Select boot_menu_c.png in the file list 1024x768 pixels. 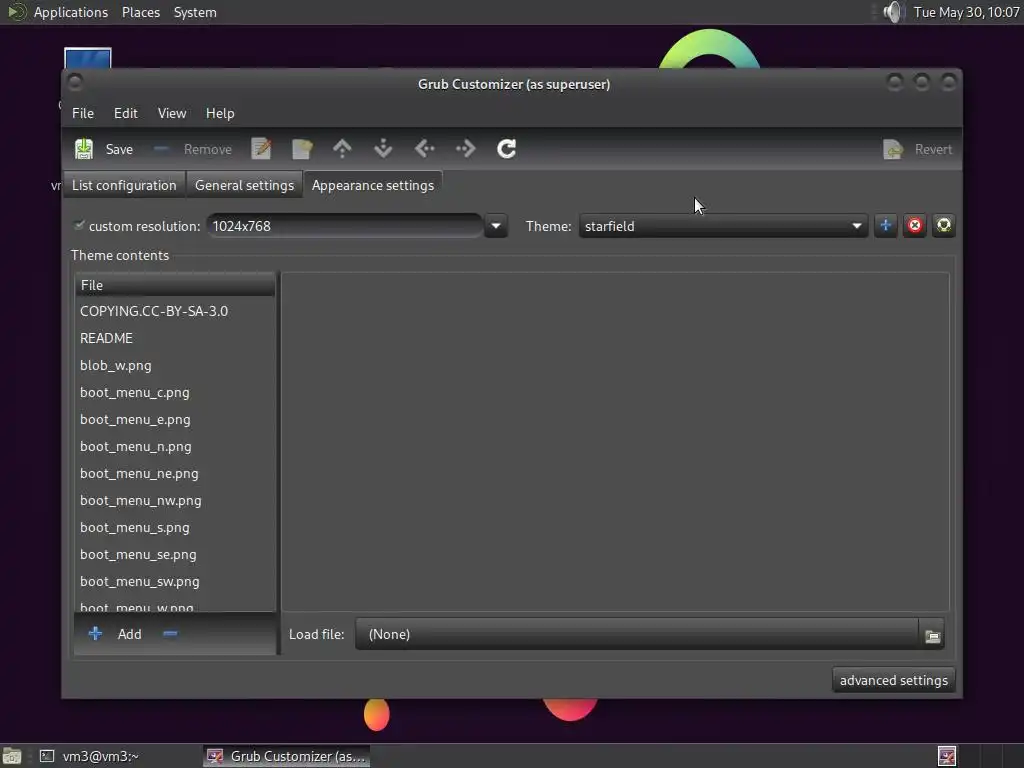[x=175, y=392]
